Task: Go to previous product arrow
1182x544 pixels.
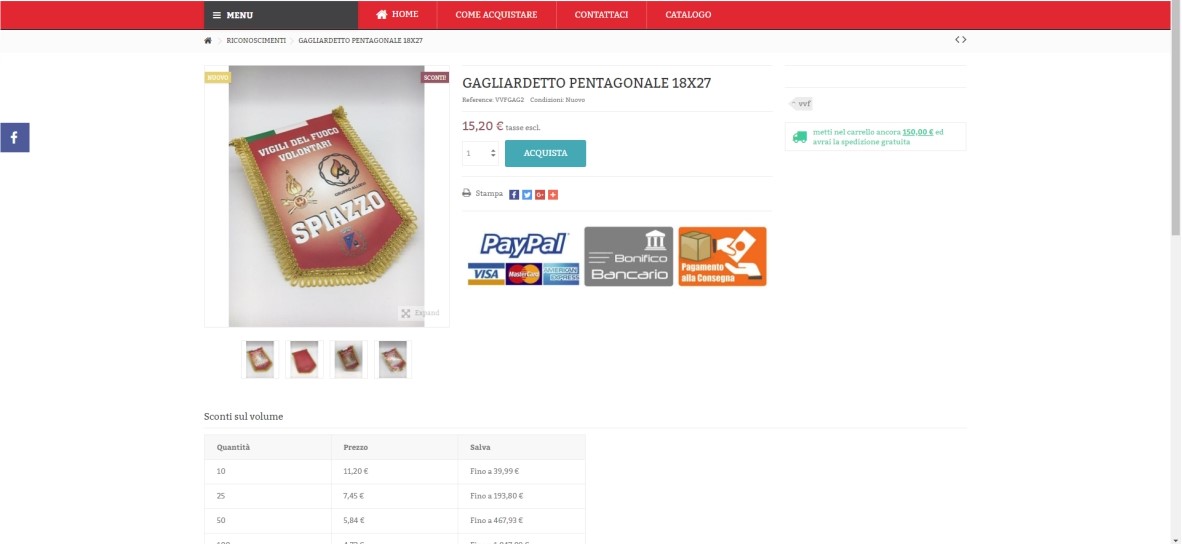Action: coord(957,40)
